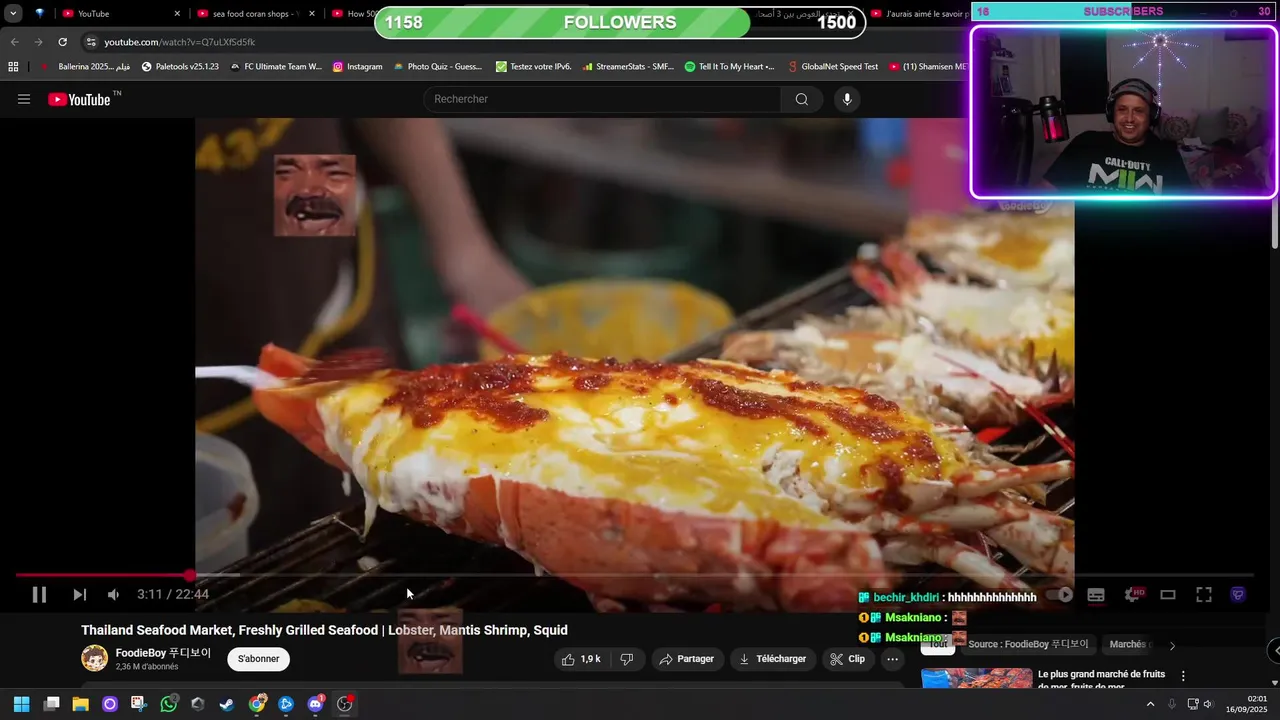Open the FoodieBoy channel name link
The image size is (1280, 720).
click(163, 653)
